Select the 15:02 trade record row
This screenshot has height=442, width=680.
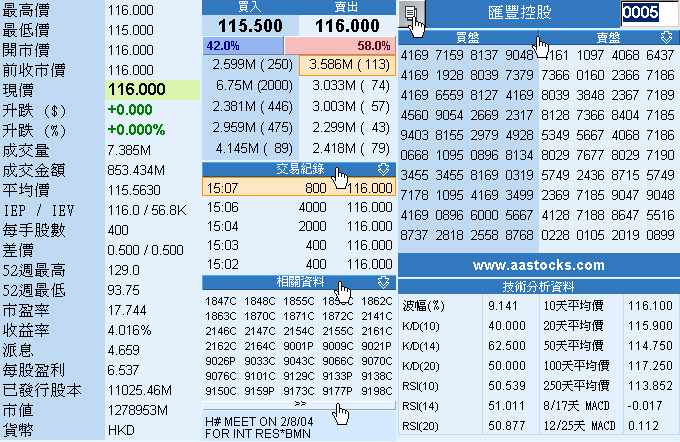click(299, 264)
